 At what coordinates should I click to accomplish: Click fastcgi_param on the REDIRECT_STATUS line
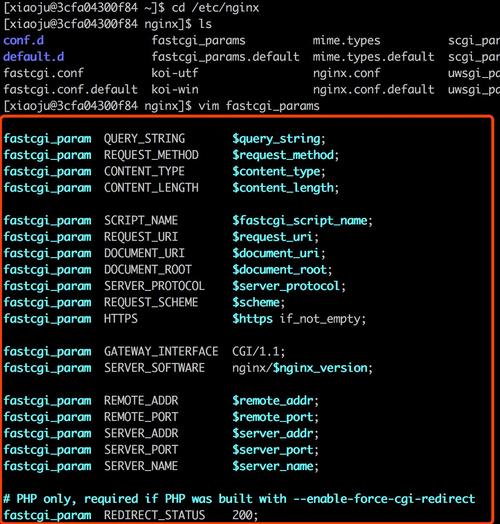pos(47,515)
